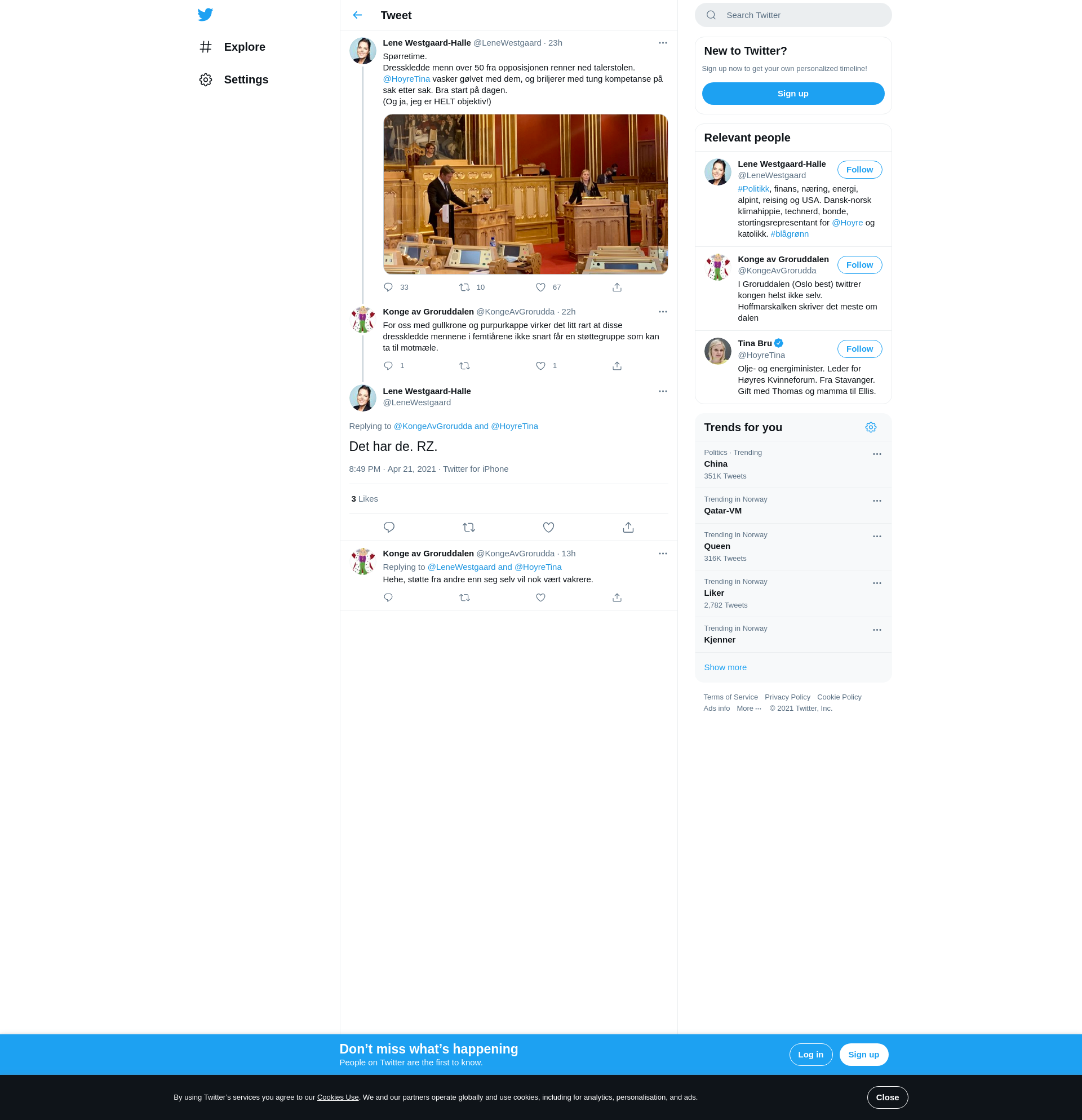Retweet the 'Det har de. RZ.' tweet
The image size is (1082, 1120).
click(469, 528)
